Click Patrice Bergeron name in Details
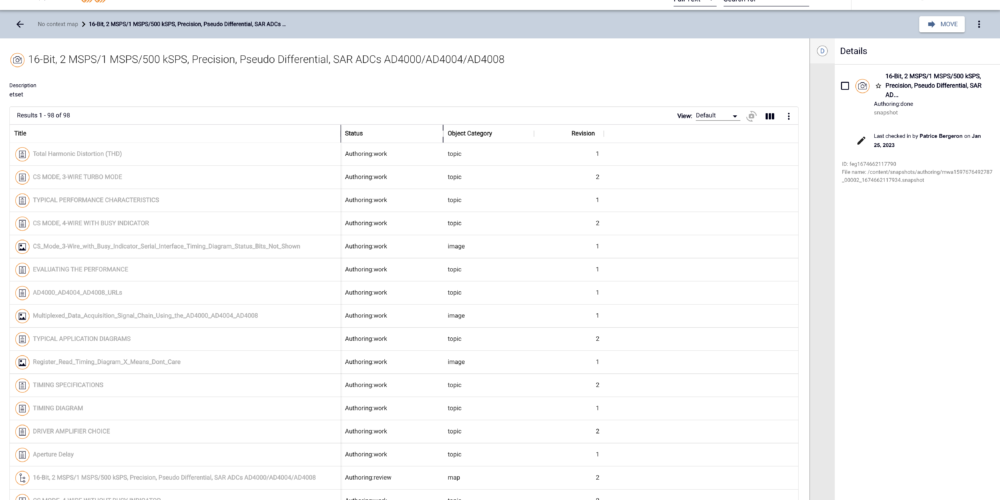 click(941, 136)
